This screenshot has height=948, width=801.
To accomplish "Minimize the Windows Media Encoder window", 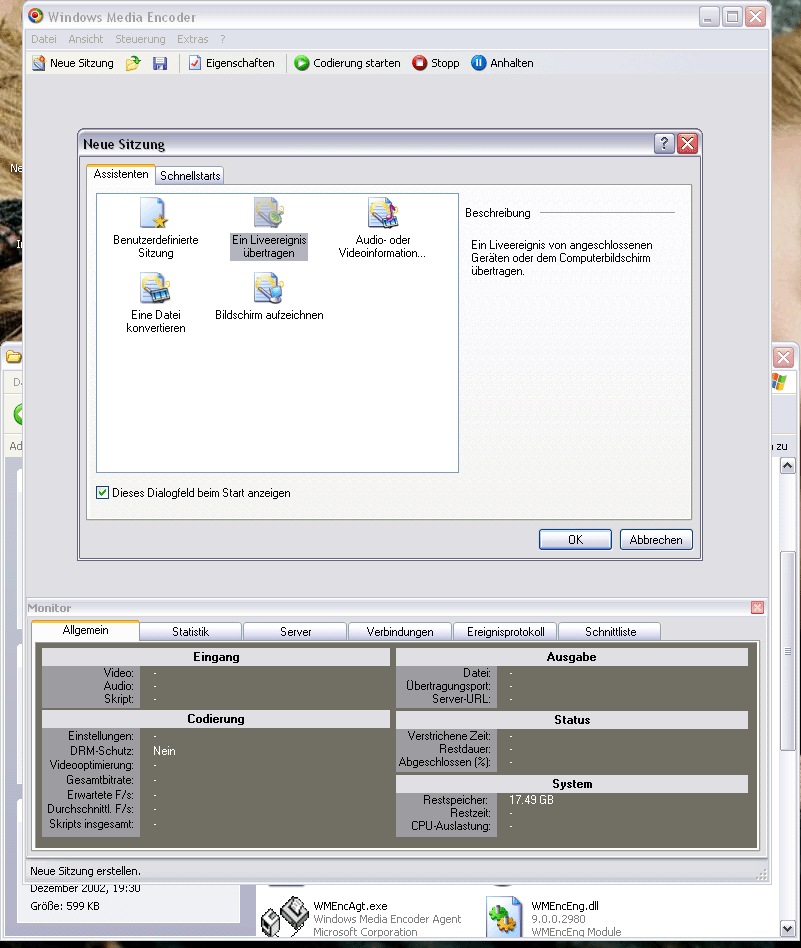I will (709, 16).
